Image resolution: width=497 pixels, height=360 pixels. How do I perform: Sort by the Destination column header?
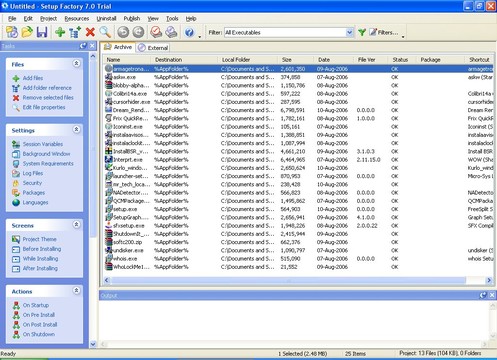click(x=185, y=60)
